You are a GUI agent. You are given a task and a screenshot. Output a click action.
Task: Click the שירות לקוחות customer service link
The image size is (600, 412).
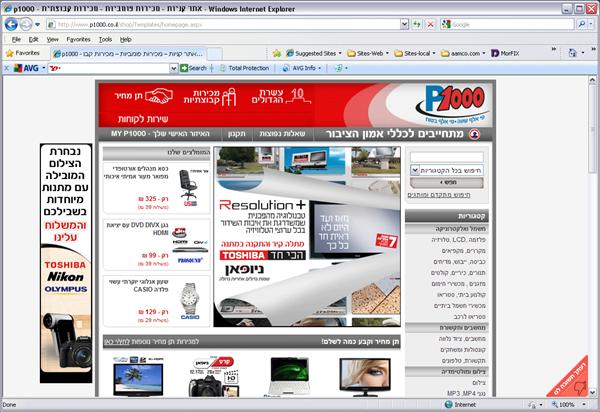click(143, 119)
